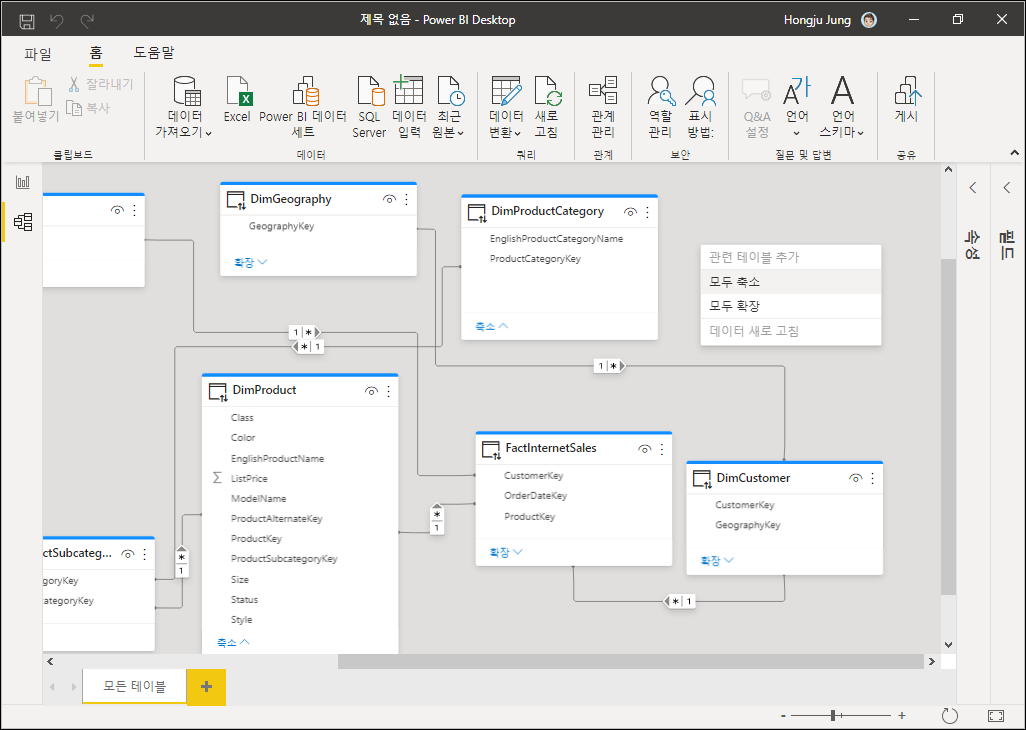Viewport: 1026px width, 730px height.
Task: Toggle DimGeography visibility eye icon
Action: click(389, 200)
